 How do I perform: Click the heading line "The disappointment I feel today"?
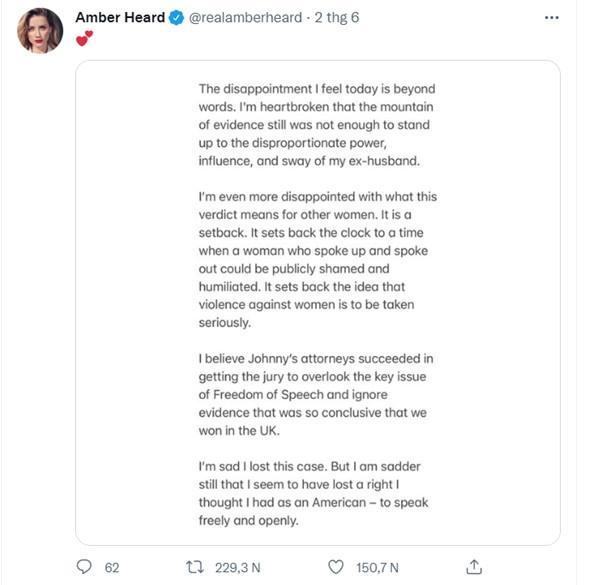316,88
